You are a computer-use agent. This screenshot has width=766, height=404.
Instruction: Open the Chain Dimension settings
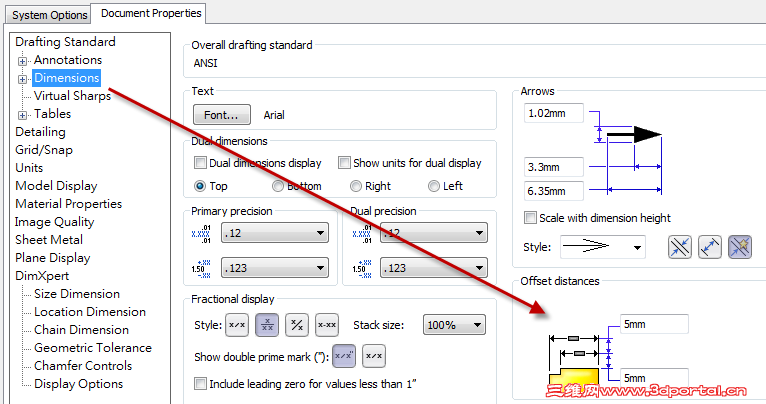(x=81, y=330)
